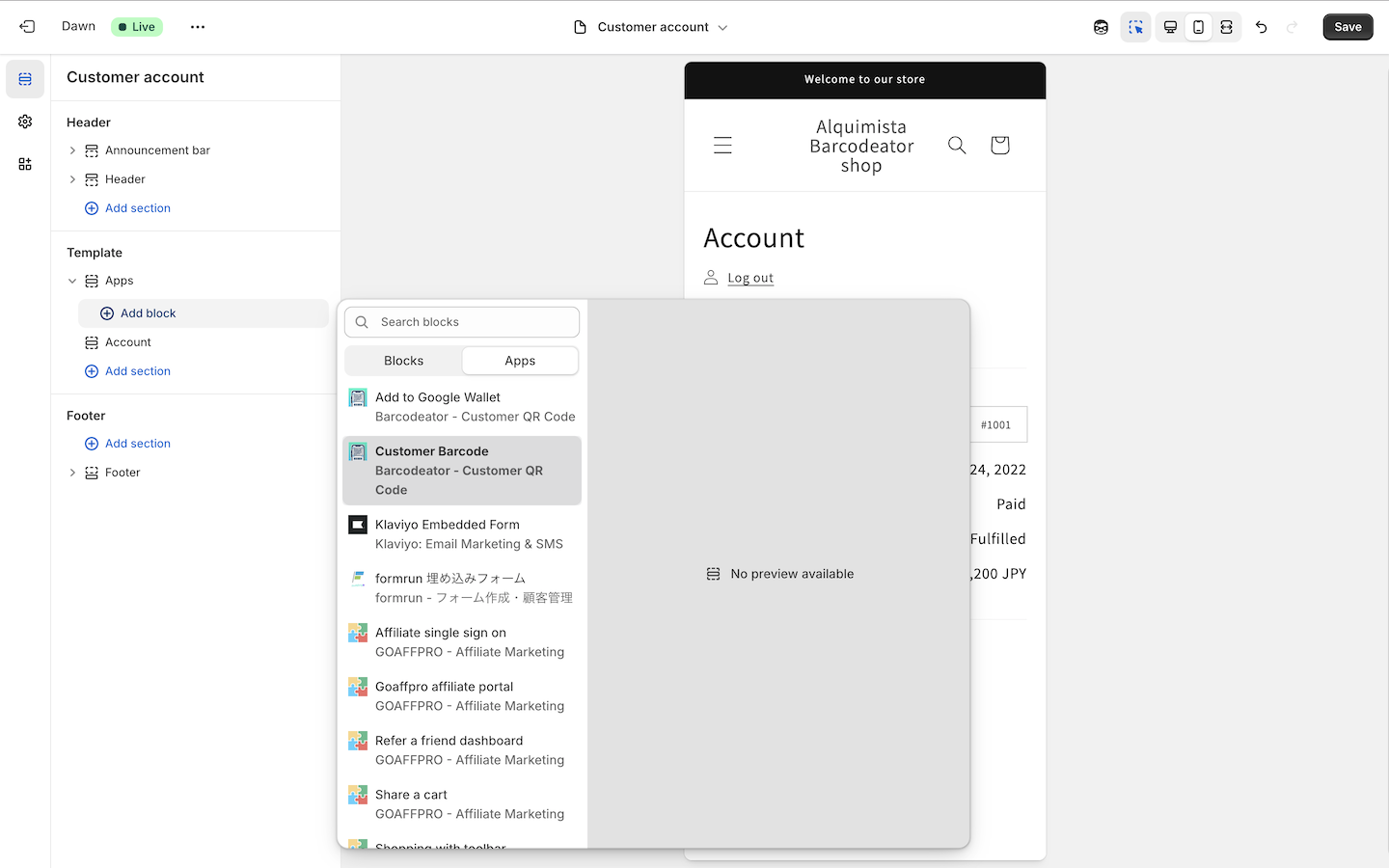Open the theme settings gear icon
The width and height of the screenshot is (1389, 868).
25,122
